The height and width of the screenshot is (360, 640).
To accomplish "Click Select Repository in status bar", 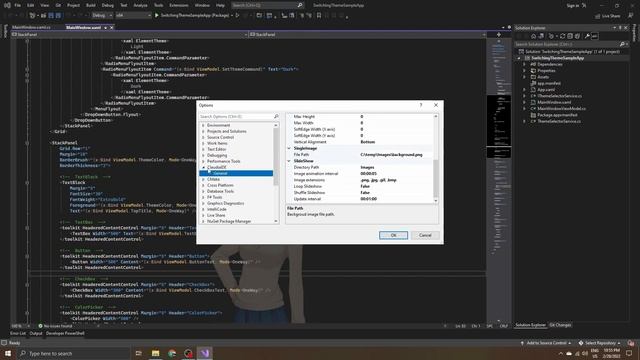I will coord(600,343).
